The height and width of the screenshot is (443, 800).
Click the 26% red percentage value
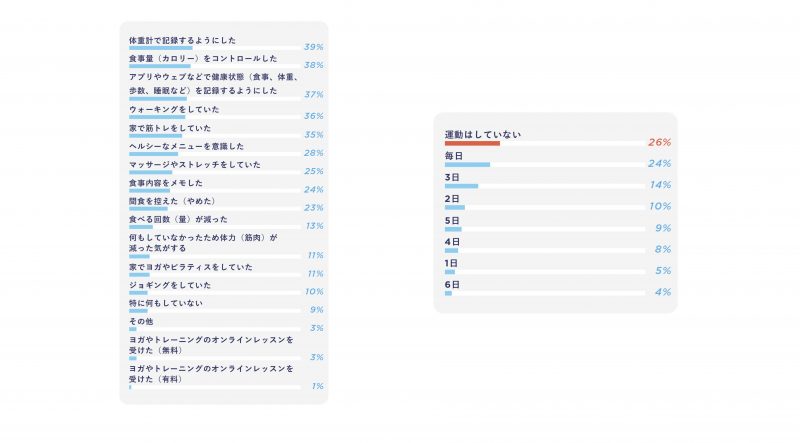[x=659, y=142]
